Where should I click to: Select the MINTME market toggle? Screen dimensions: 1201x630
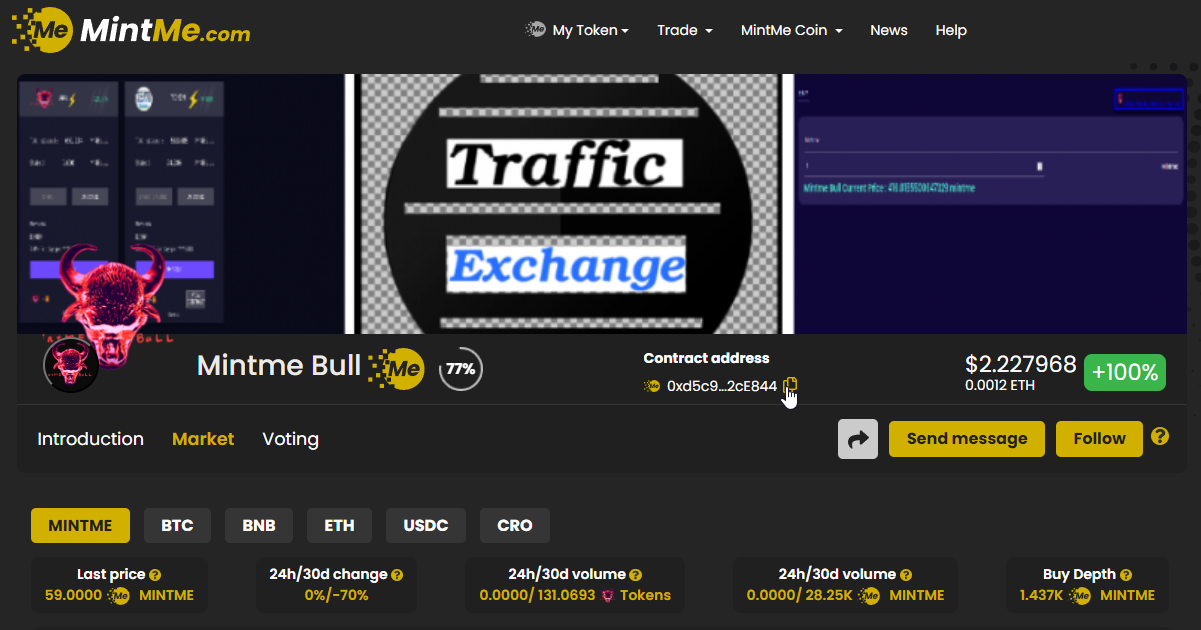click(x=80, y=525)
